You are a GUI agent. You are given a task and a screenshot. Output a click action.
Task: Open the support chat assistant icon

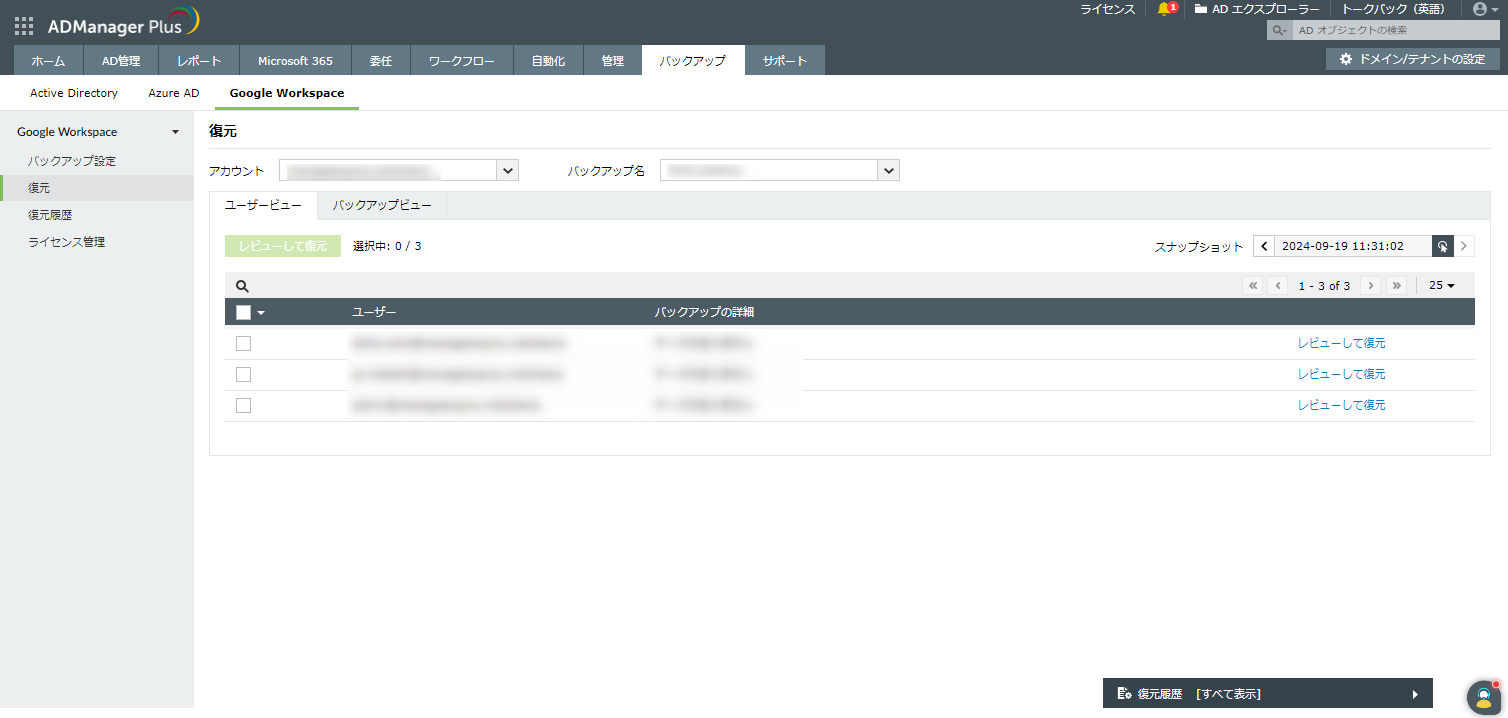pos(1484,697)
